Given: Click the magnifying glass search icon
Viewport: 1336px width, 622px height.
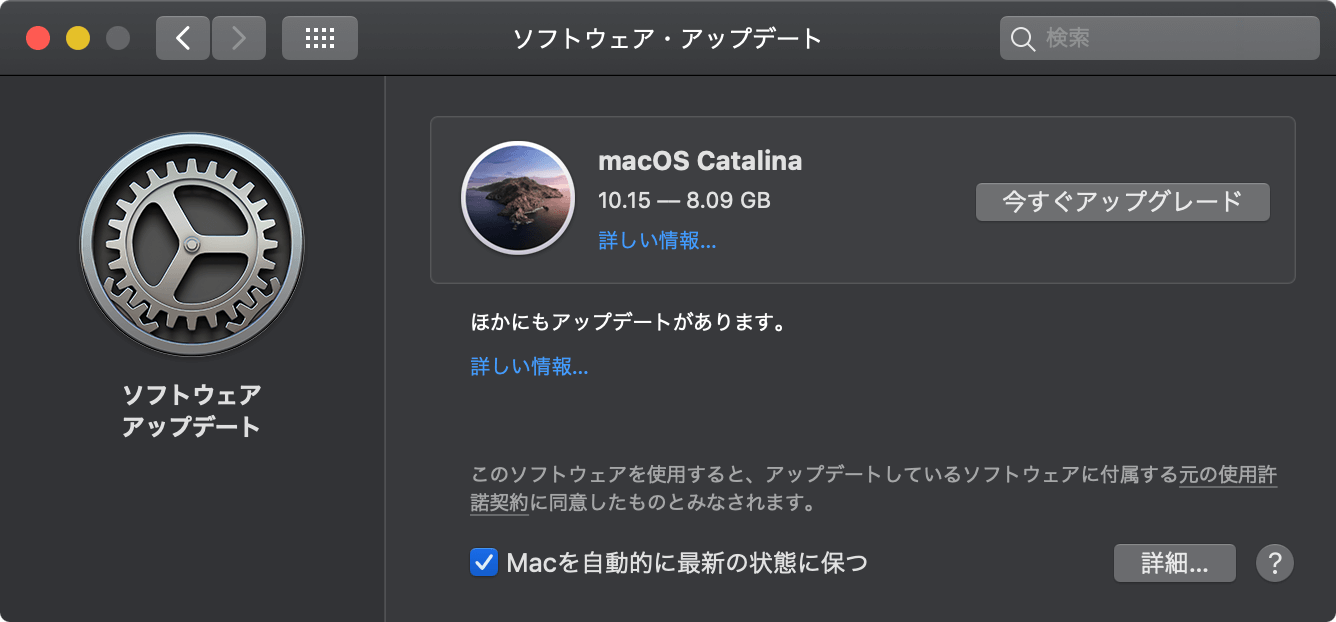Looking at the screenshot, I should coord(1023,39).
